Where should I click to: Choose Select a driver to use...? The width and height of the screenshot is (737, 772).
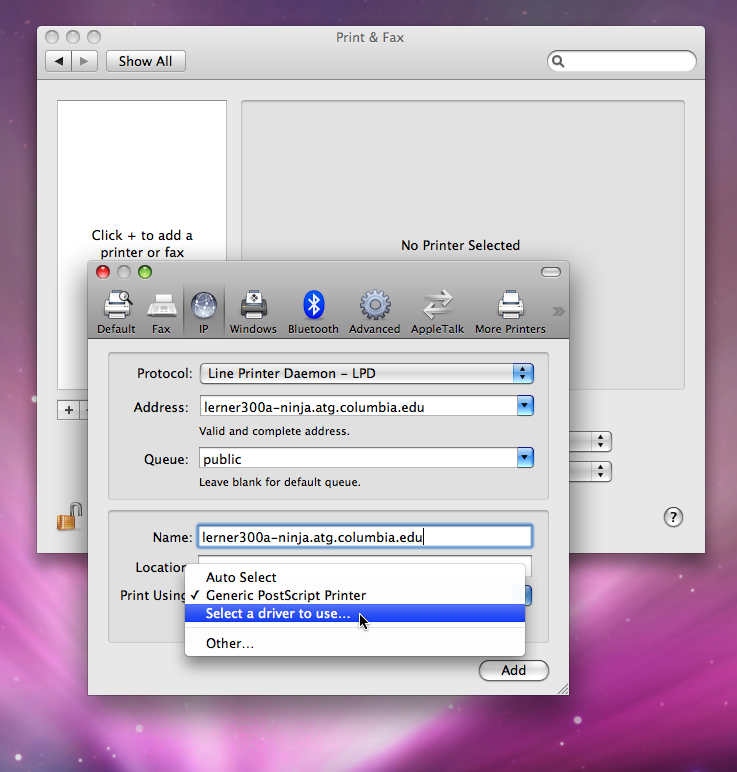(x=355, y=613)
